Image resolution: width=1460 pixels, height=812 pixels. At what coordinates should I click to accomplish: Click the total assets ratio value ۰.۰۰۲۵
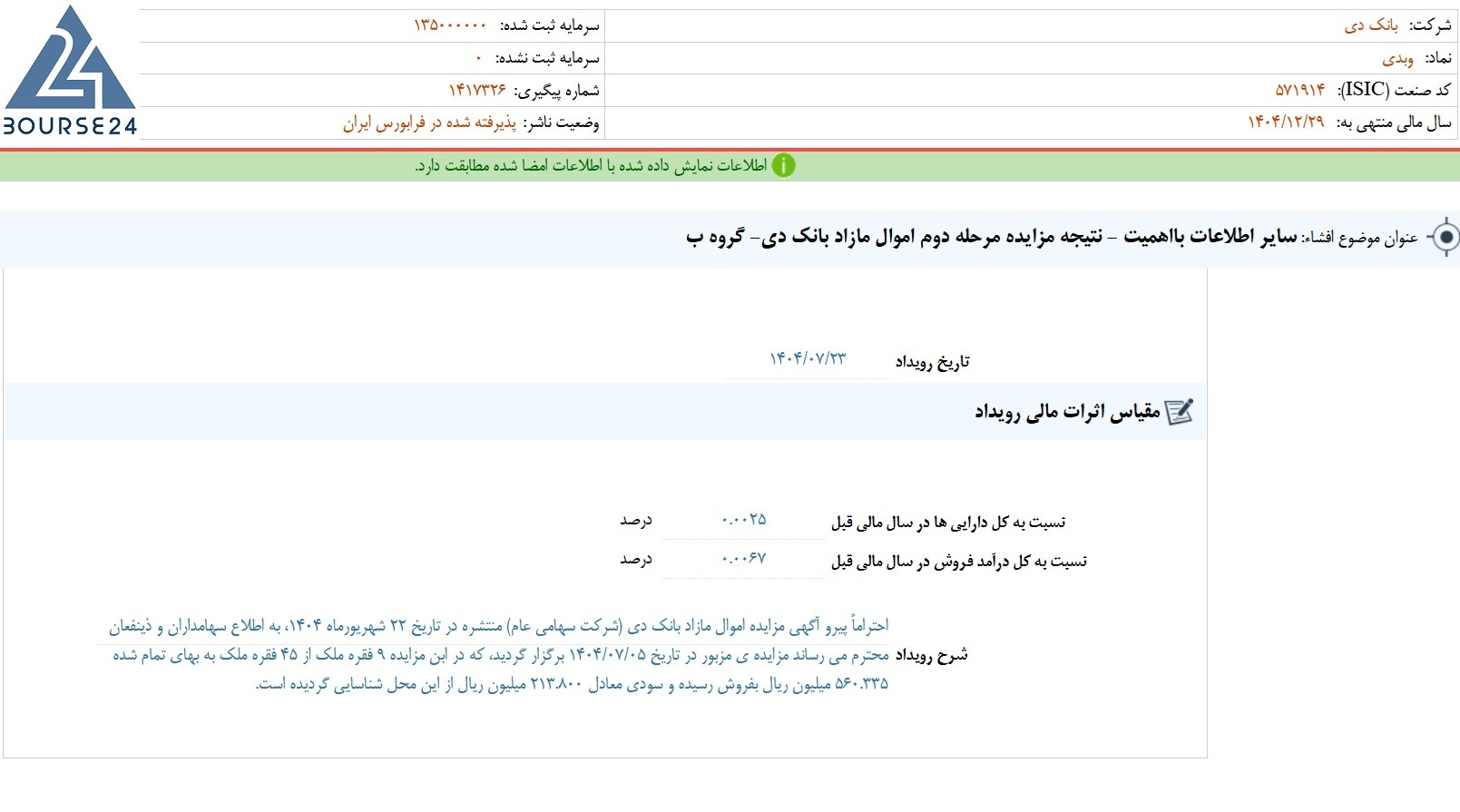[744, 520]
